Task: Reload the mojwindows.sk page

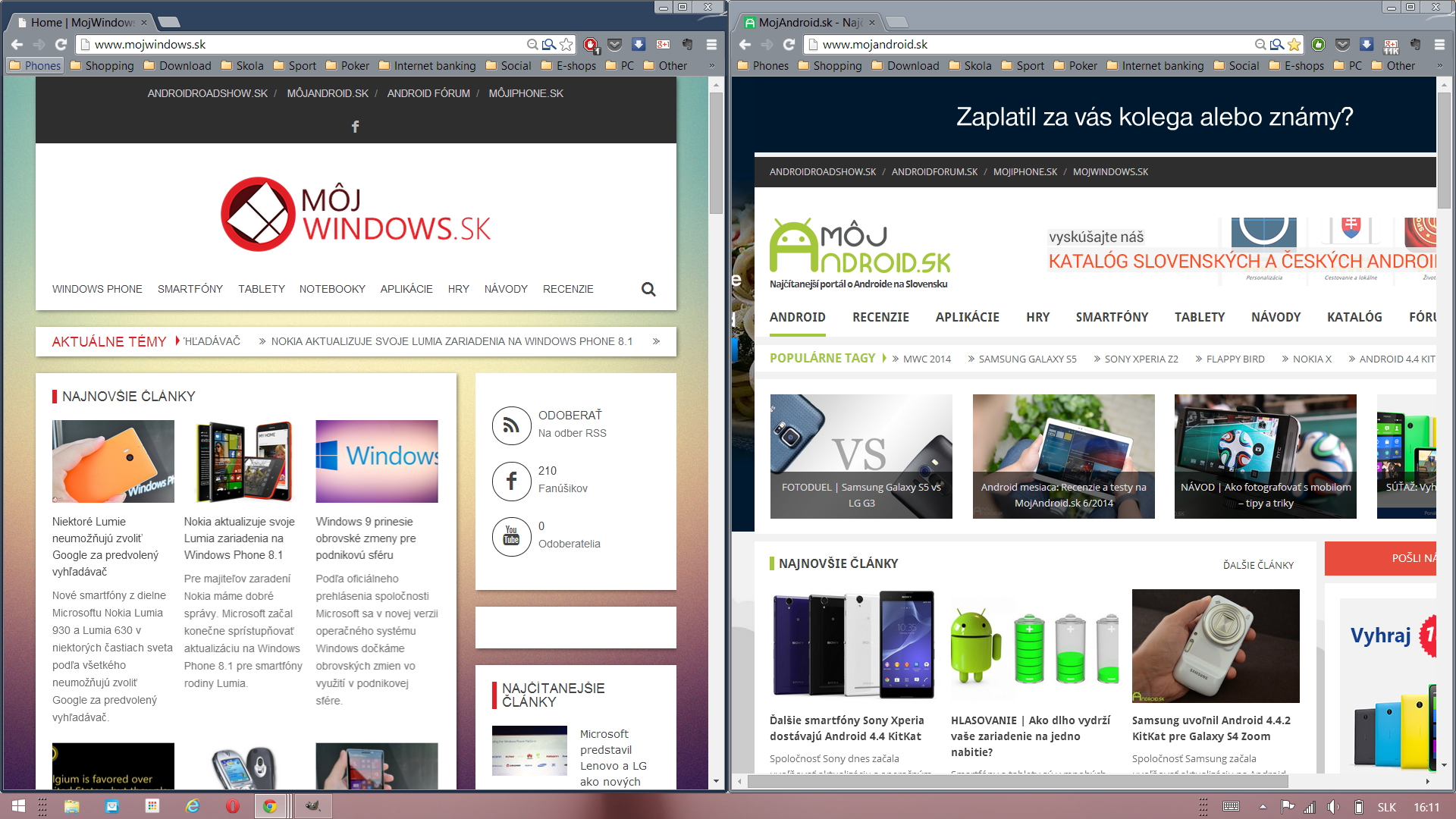Action: [x=61, y=45]
